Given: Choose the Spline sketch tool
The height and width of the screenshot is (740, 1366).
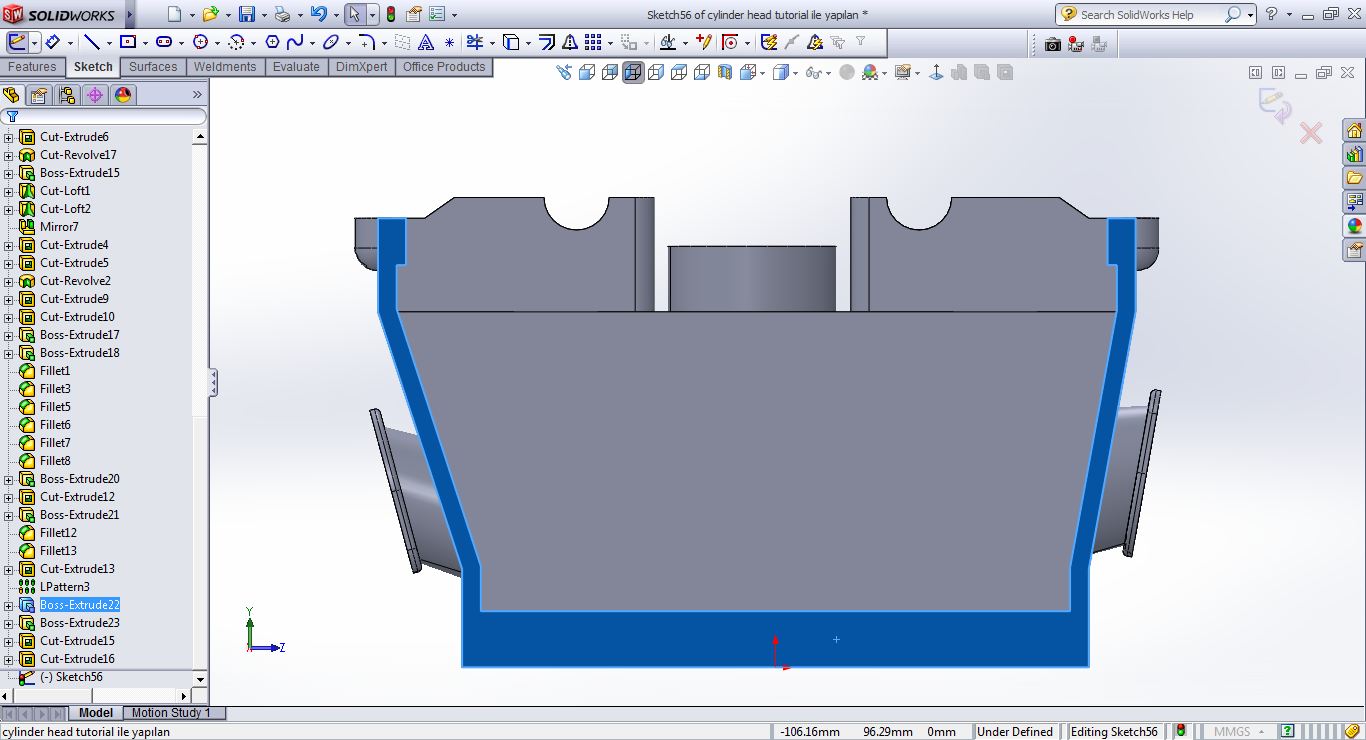Looking at the screenshot, I should tap(294, 42).
